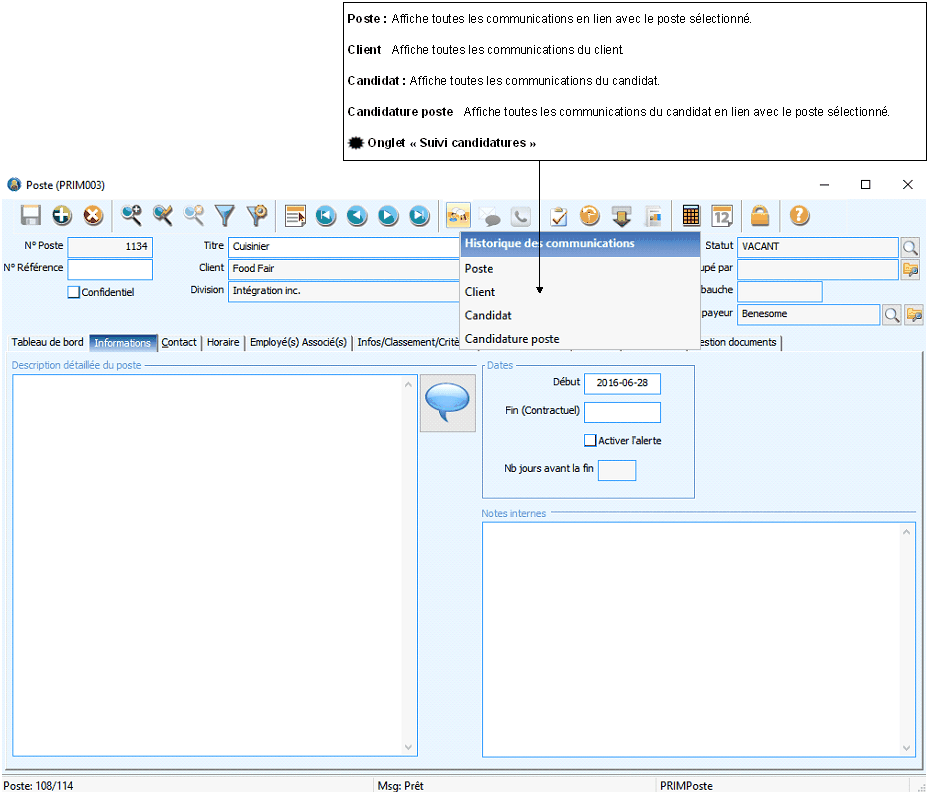Open help with the question mark icon
Viewport: 929px width, 794px height.
[799, 215]
